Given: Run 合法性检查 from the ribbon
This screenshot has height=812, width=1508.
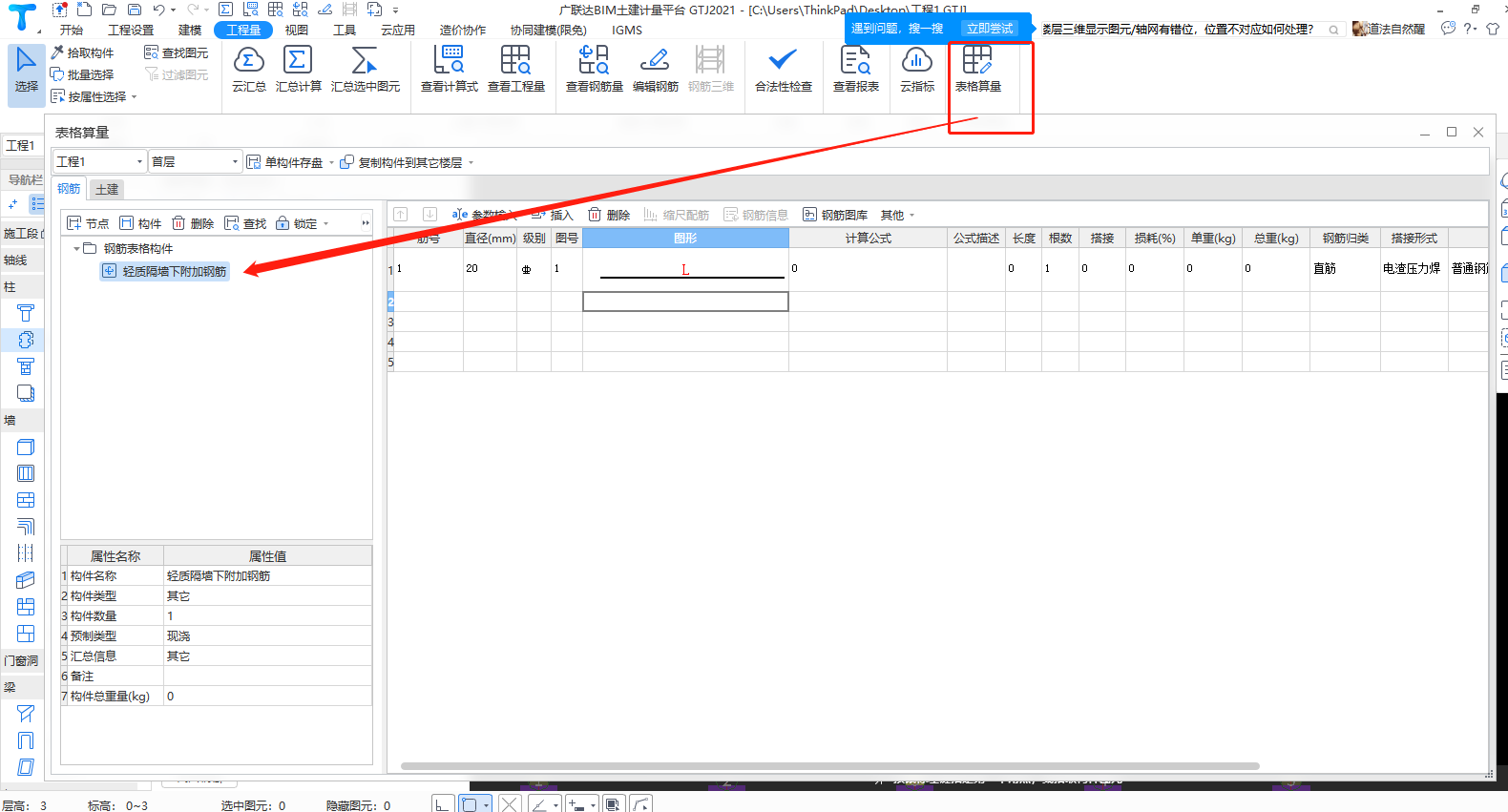Looking at the screenshot, I should (784, 70).
